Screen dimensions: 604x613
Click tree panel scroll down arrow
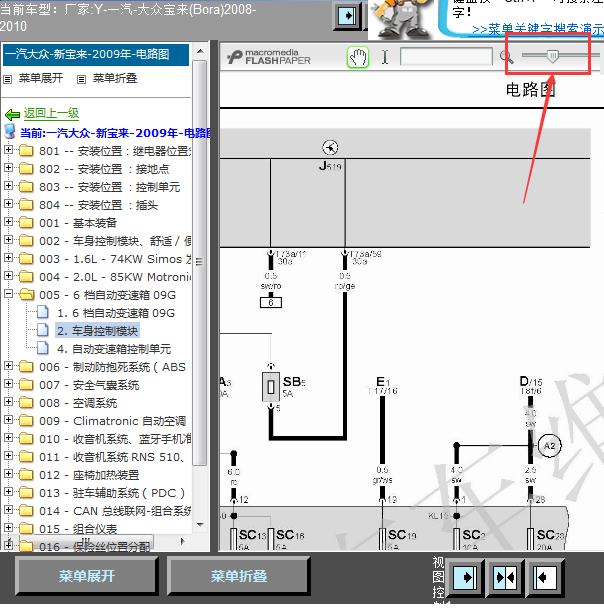[200, 525]
